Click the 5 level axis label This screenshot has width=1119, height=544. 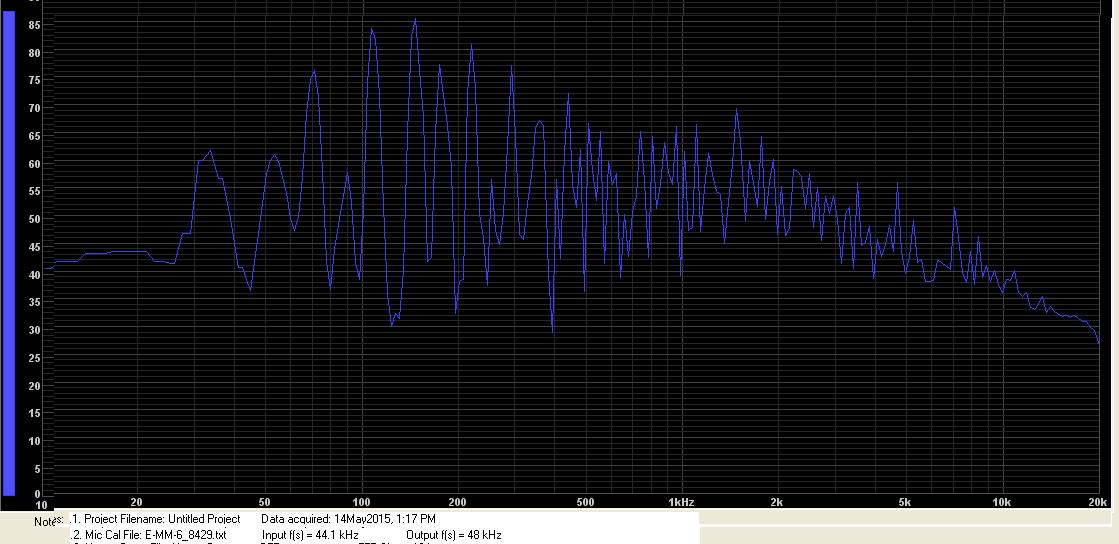tap(37, 469)
